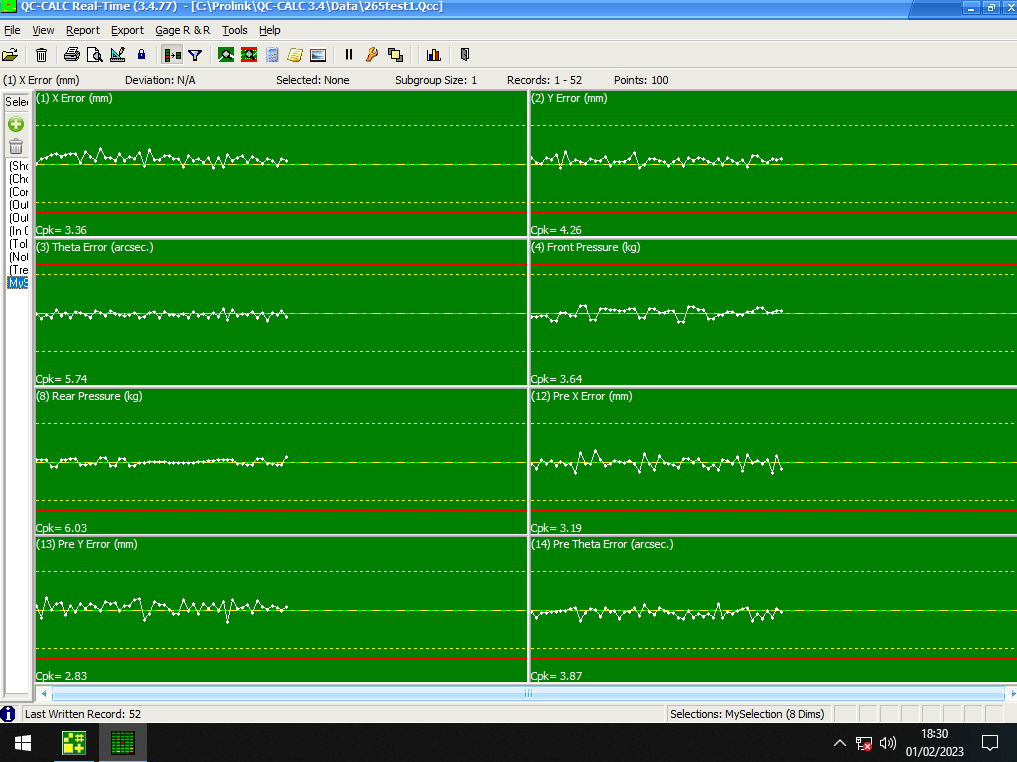Image resolution: width=1017 pixels, height=762 pixels.
Task: Click the exit door icon in toolbar
Action: (x=464, y=55)
